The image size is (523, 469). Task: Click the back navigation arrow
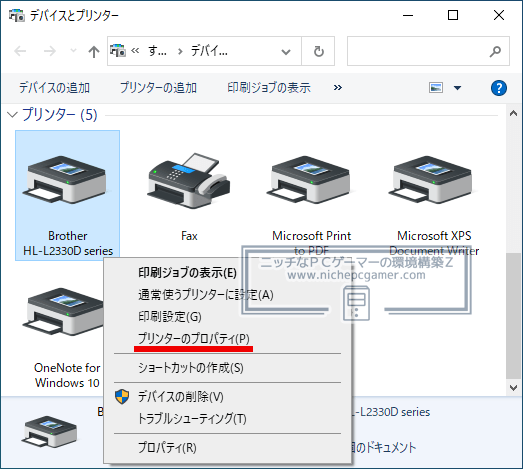pos(20,51)
